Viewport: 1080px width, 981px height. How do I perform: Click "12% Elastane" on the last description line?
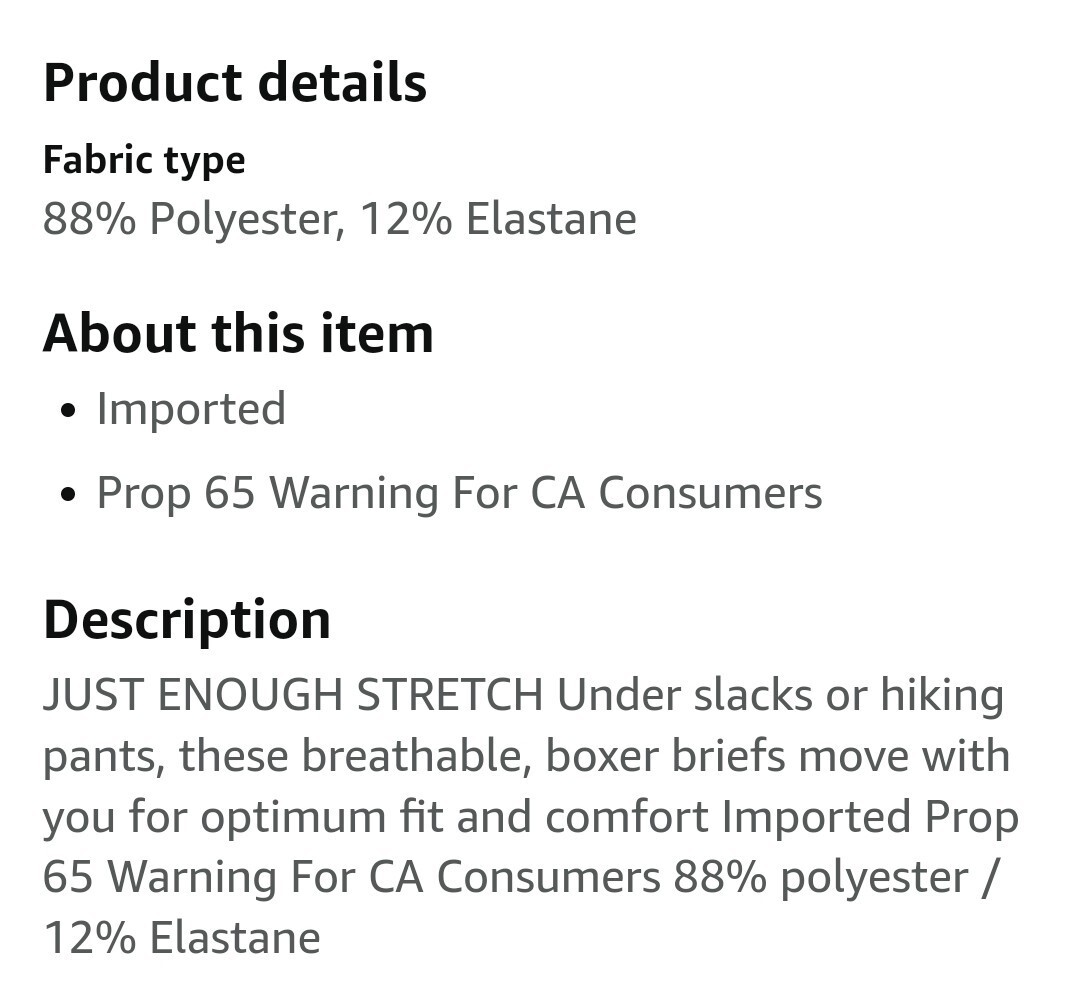[182, 938]
